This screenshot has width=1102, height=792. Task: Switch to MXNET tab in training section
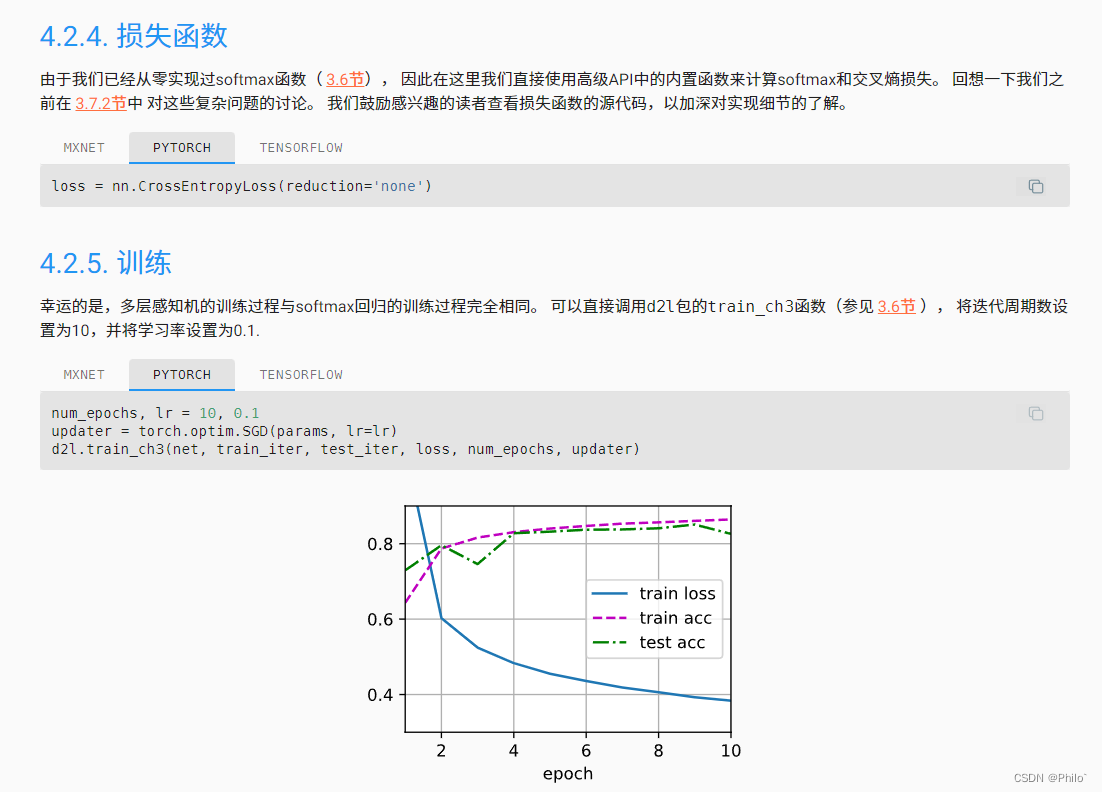pos(84,375)
